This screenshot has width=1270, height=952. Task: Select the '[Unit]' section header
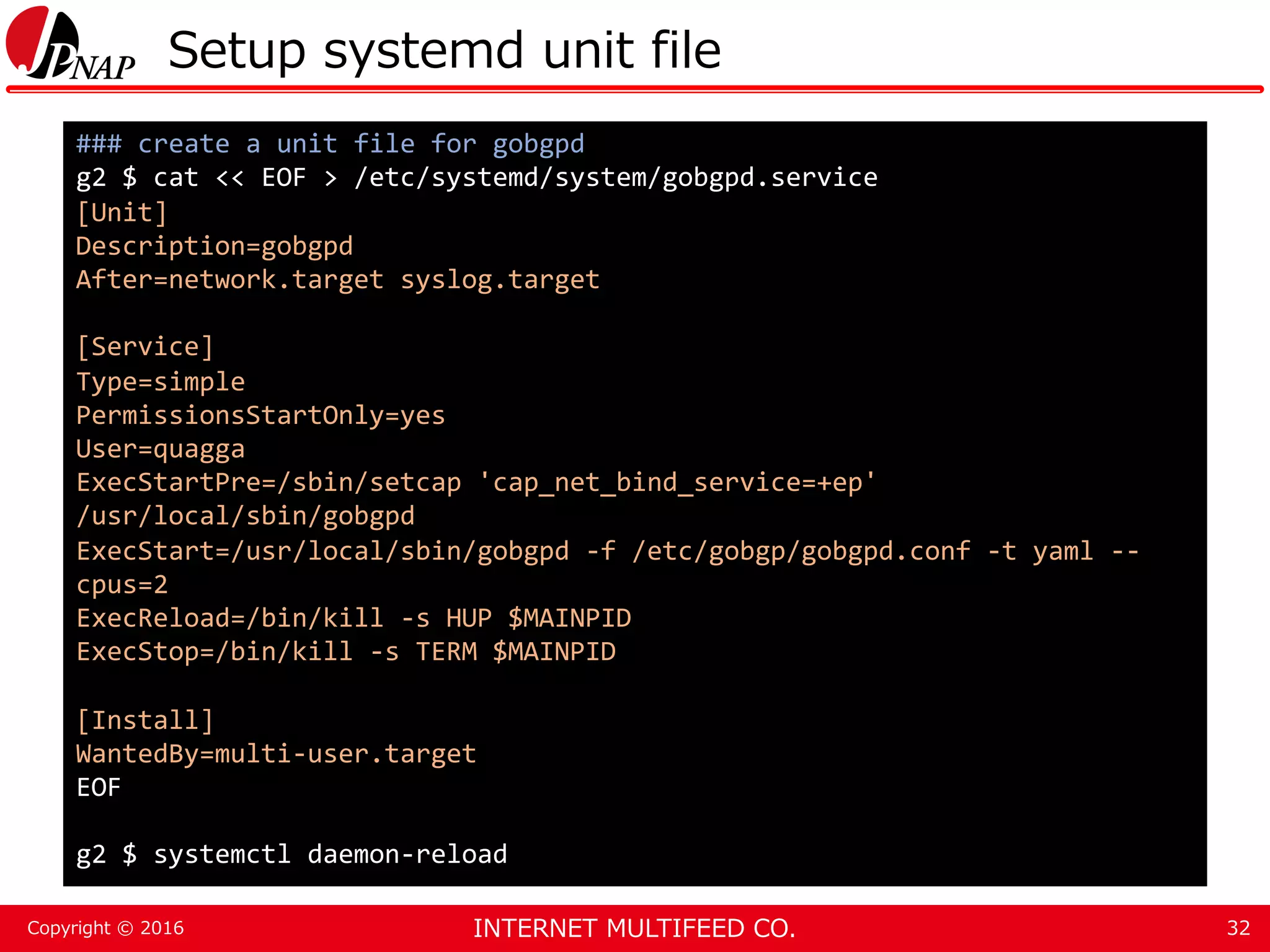click(x=122, y=213)
